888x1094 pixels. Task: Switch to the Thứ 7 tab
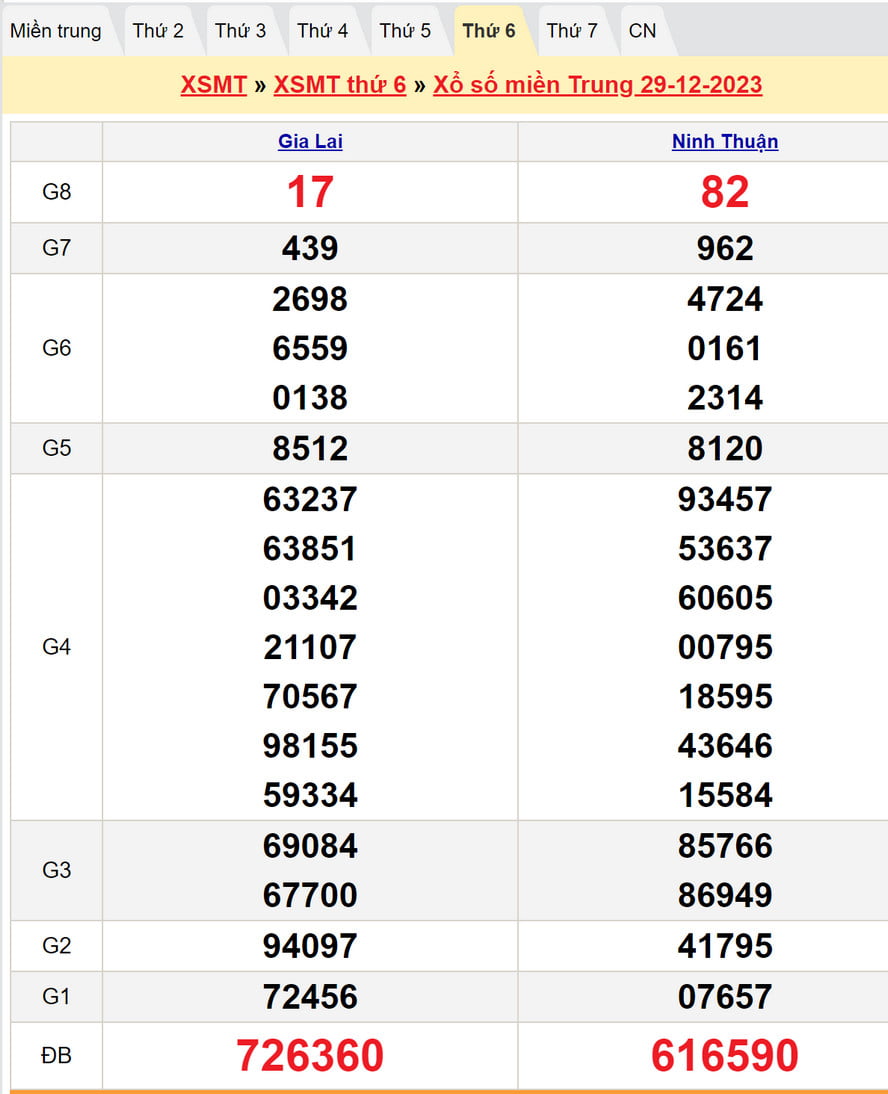coord(572,31)
